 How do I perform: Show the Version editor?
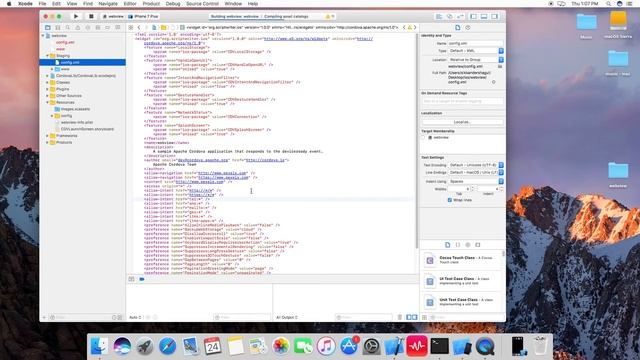tap(460, 16)
